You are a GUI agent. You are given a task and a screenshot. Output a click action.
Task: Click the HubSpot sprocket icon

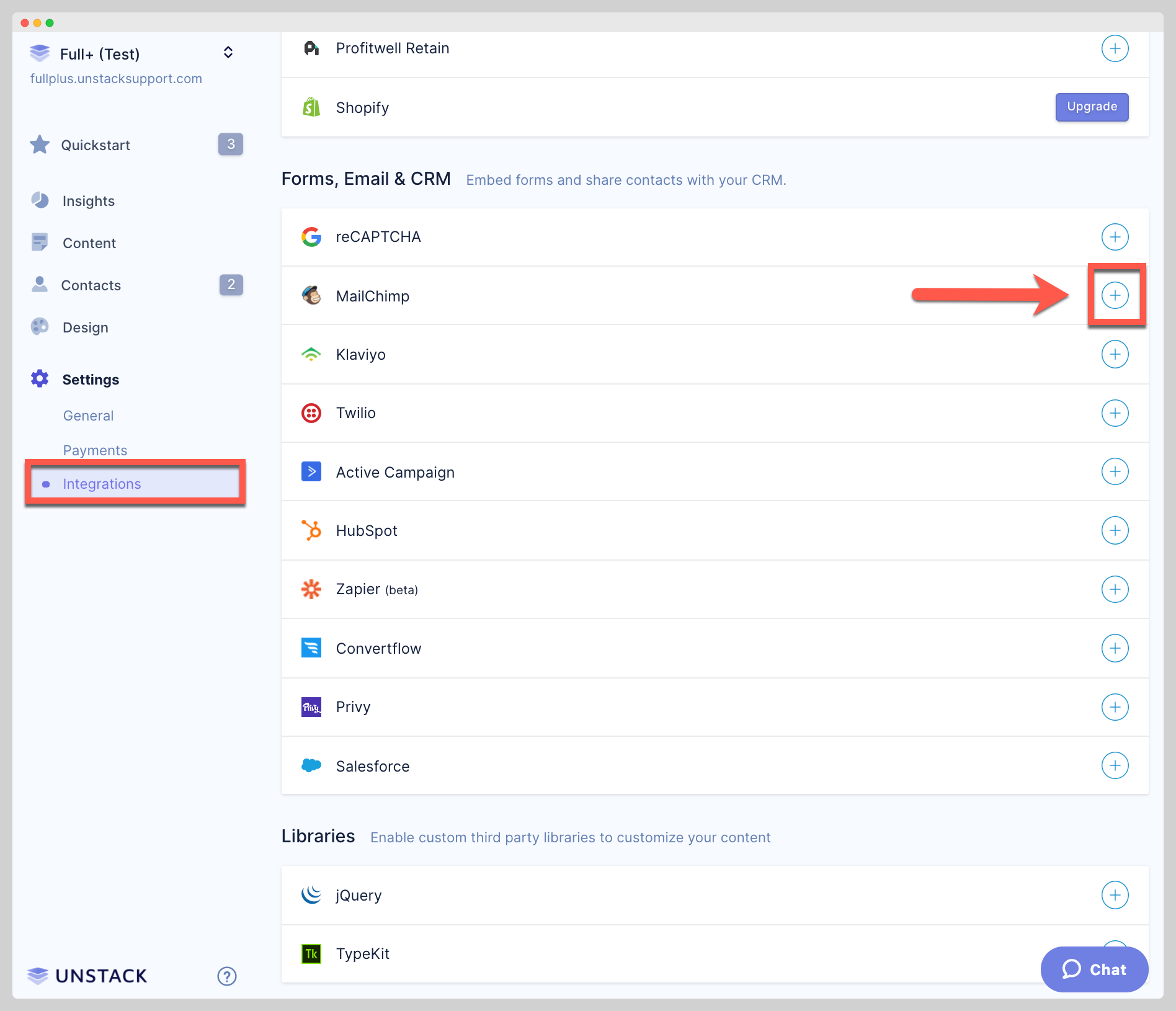coord(311,530)
